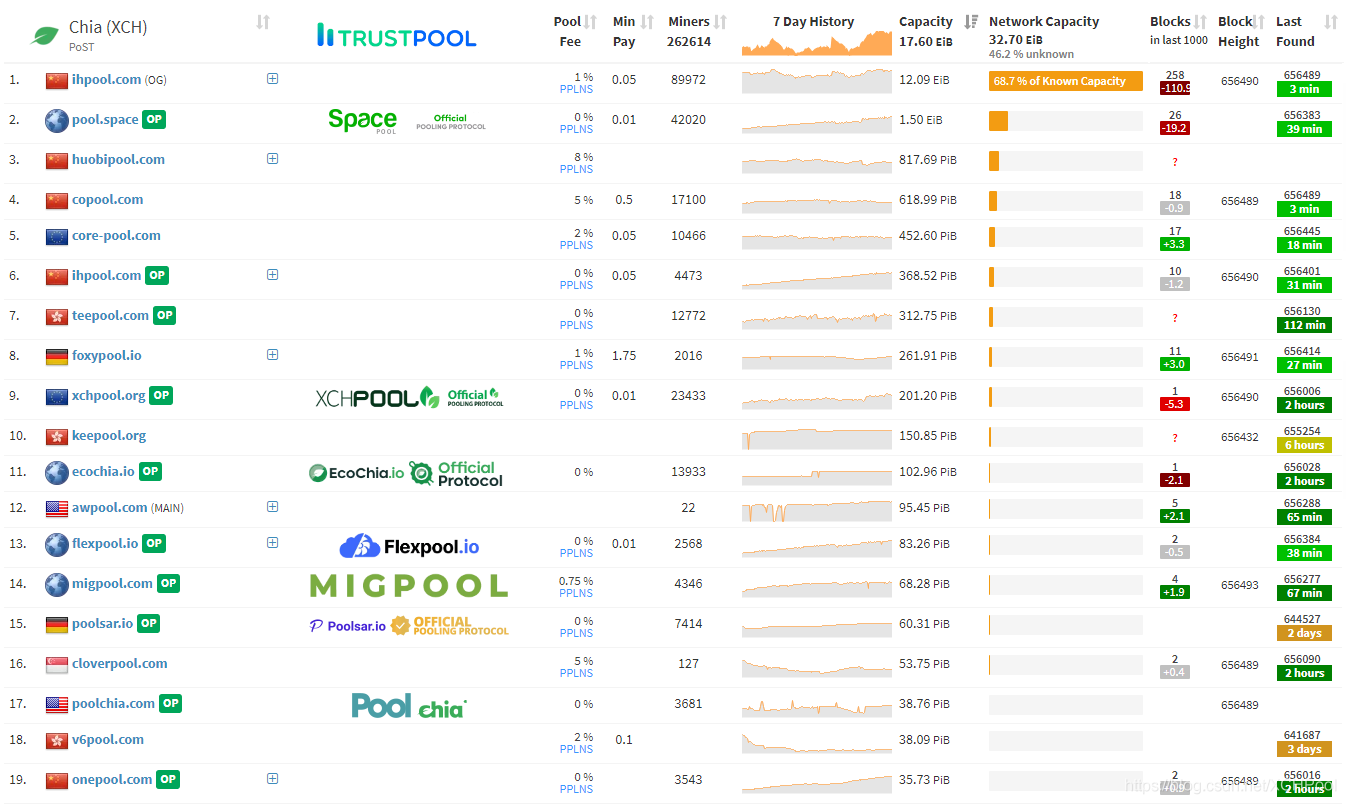Click pool.space network capacity bar

(1066, 121)
